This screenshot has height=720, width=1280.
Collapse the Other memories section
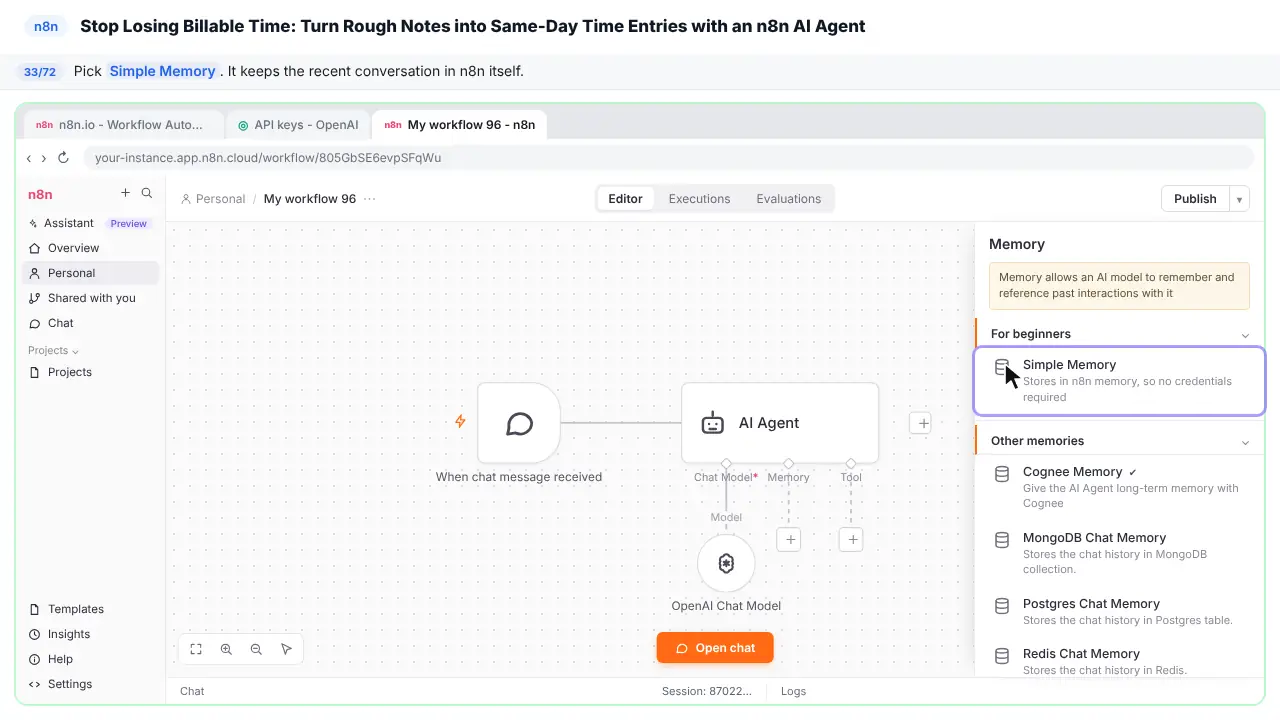point(1245,442)
